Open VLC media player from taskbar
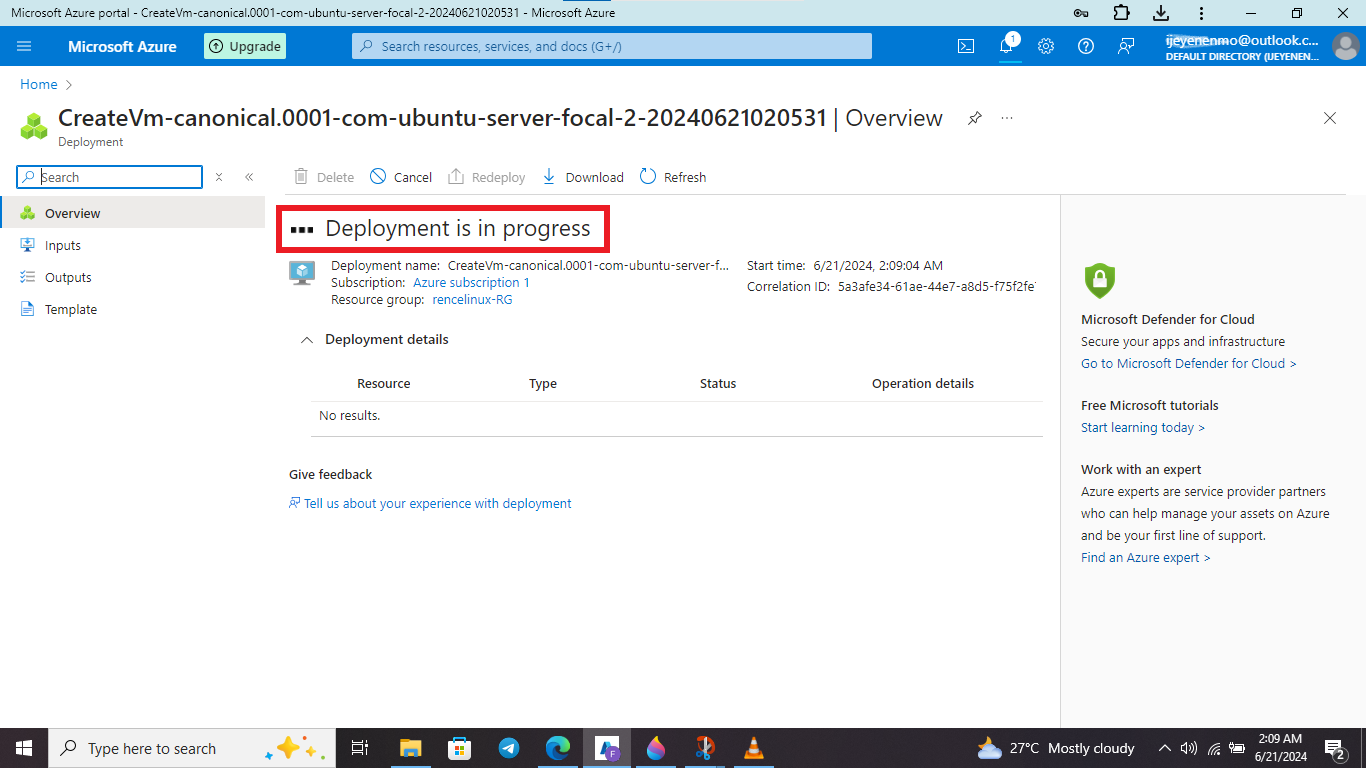Image resolution: width=1366 pixels, height=768 pixels. [x=754, y=748]
